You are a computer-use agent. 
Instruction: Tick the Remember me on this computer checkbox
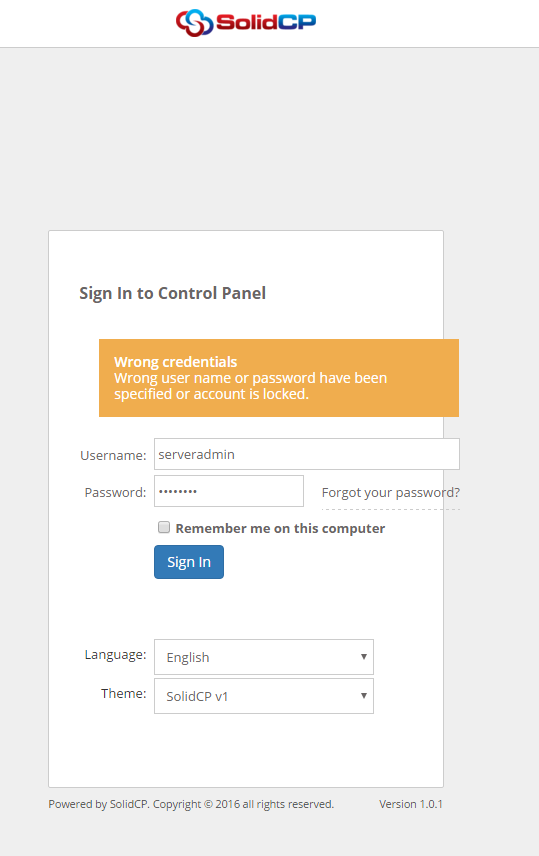tap(164, 527)
